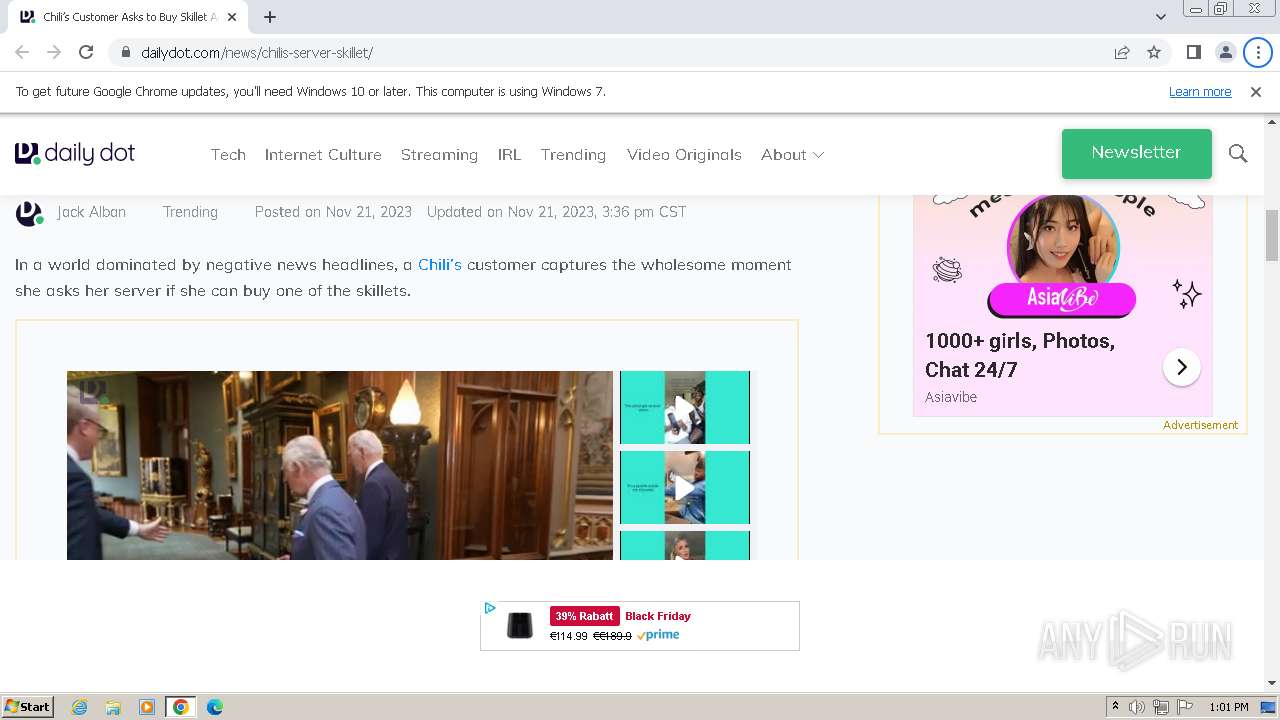
Task: Play first video in playlist sidebar
Action: pos(685,407)
